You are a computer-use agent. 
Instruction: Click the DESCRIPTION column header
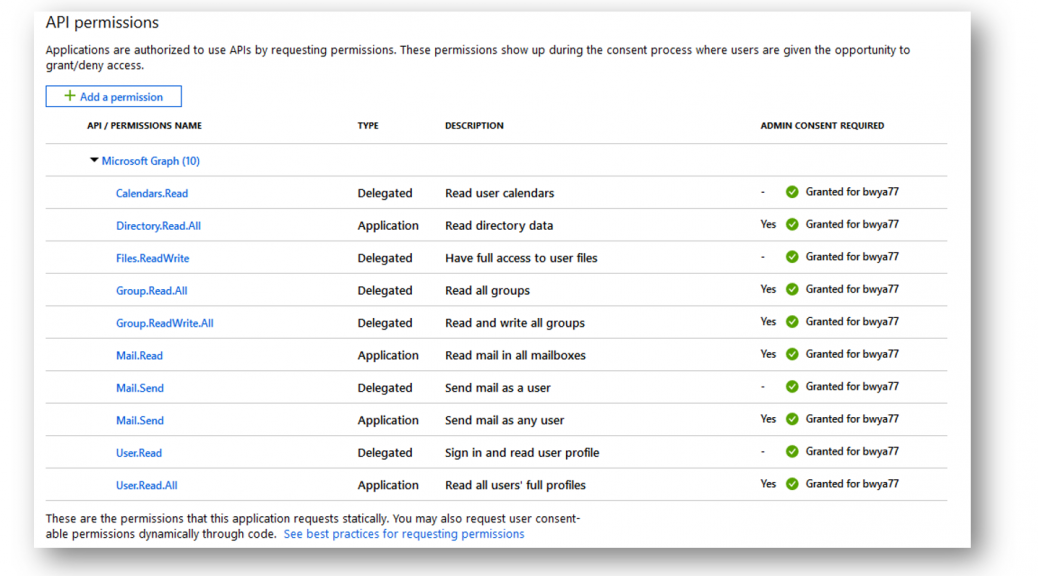[x=474, y=125]
